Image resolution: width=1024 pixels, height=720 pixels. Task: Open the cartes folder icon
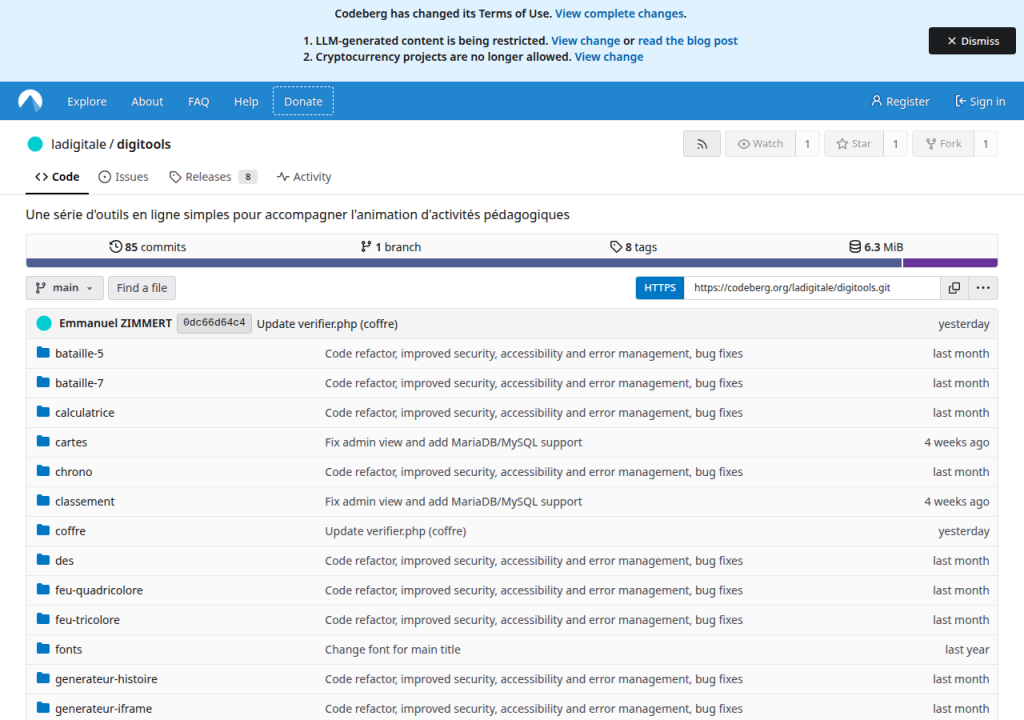tap(43, 442)
